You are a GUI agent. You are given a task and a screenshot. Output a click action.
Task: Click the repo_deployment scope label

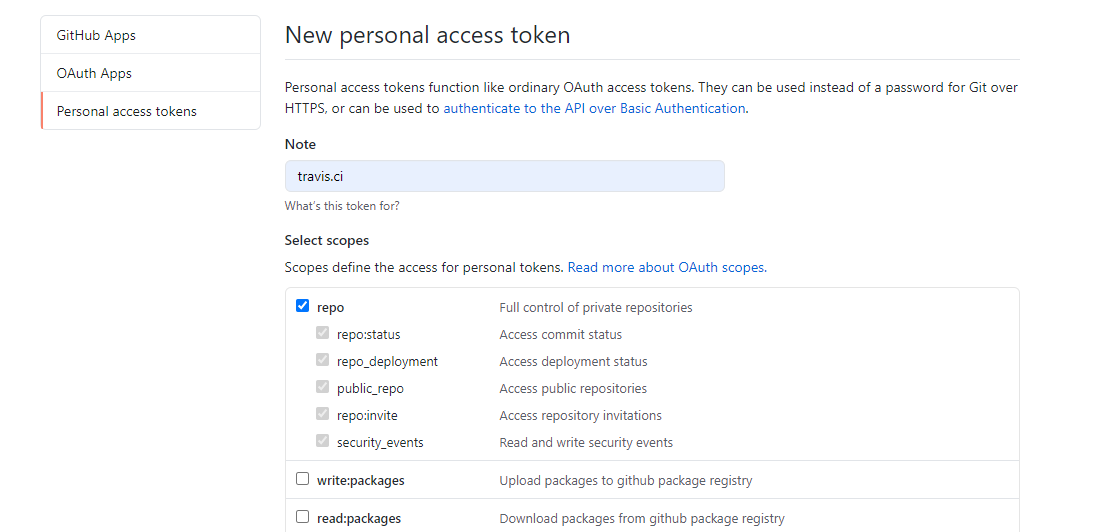(x=387, y=362)
